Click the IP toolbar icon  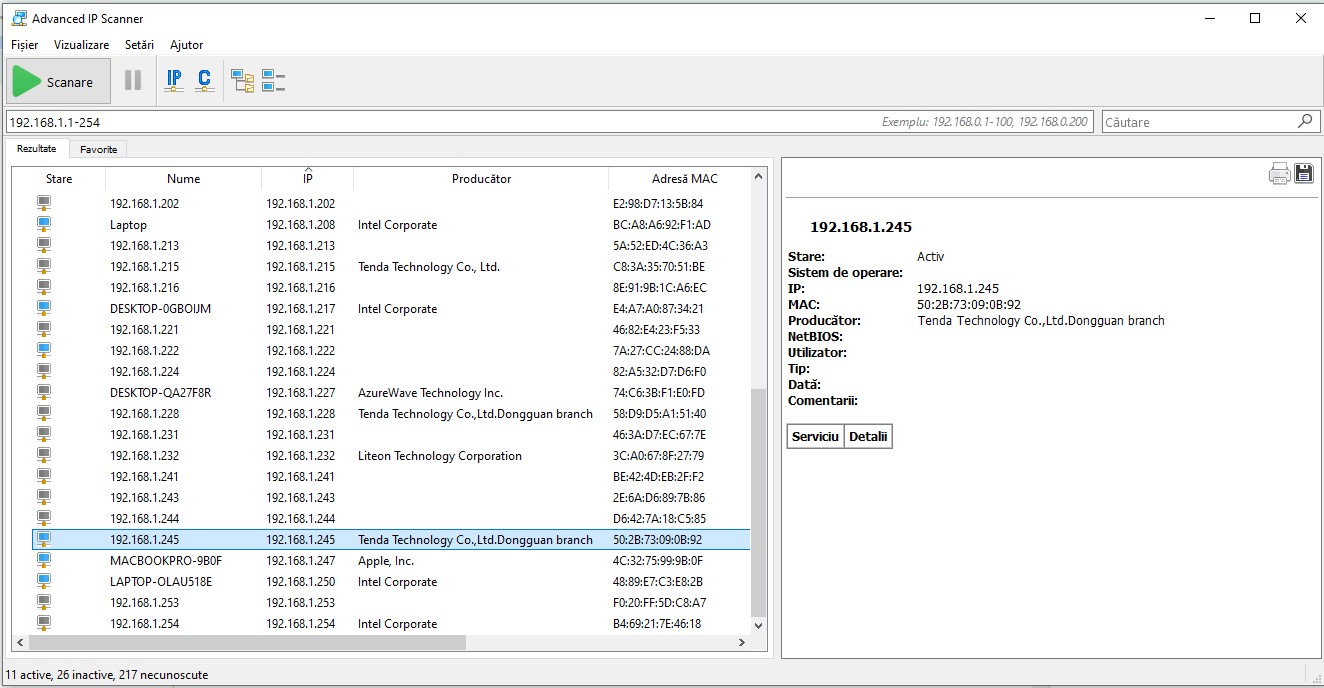point(174,81)
